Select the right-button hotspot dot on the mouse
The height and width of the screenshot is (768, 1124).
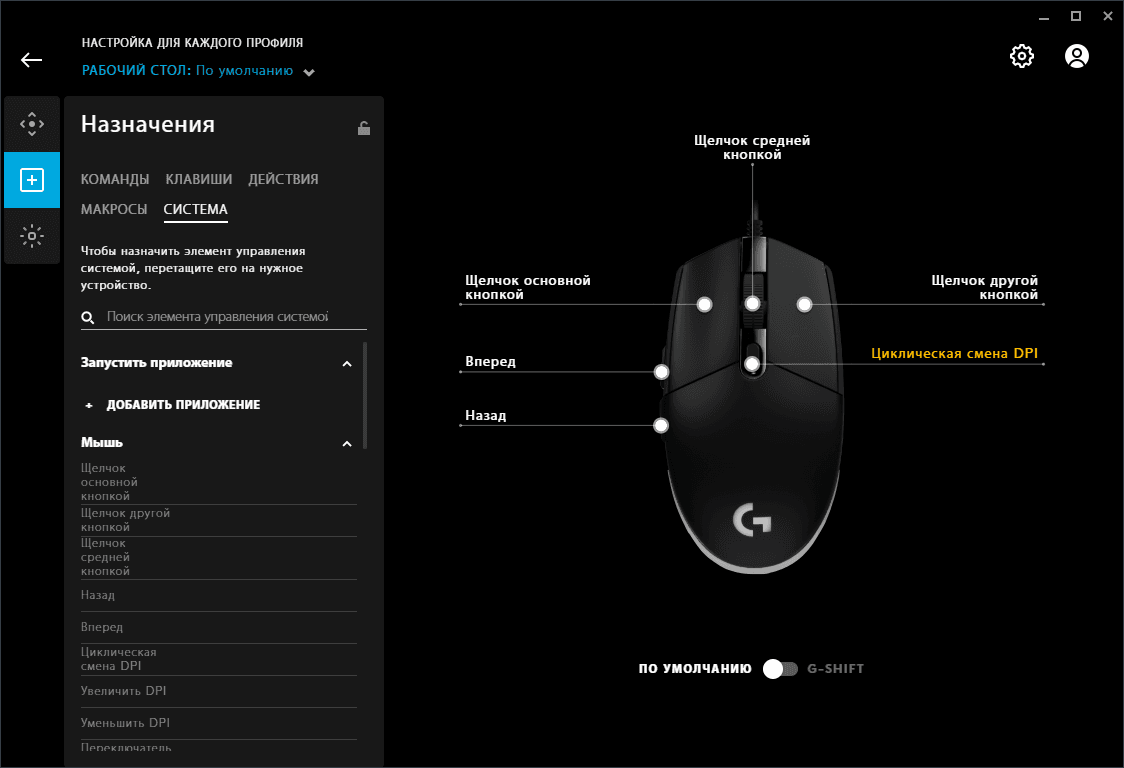[x=804, y=305]
